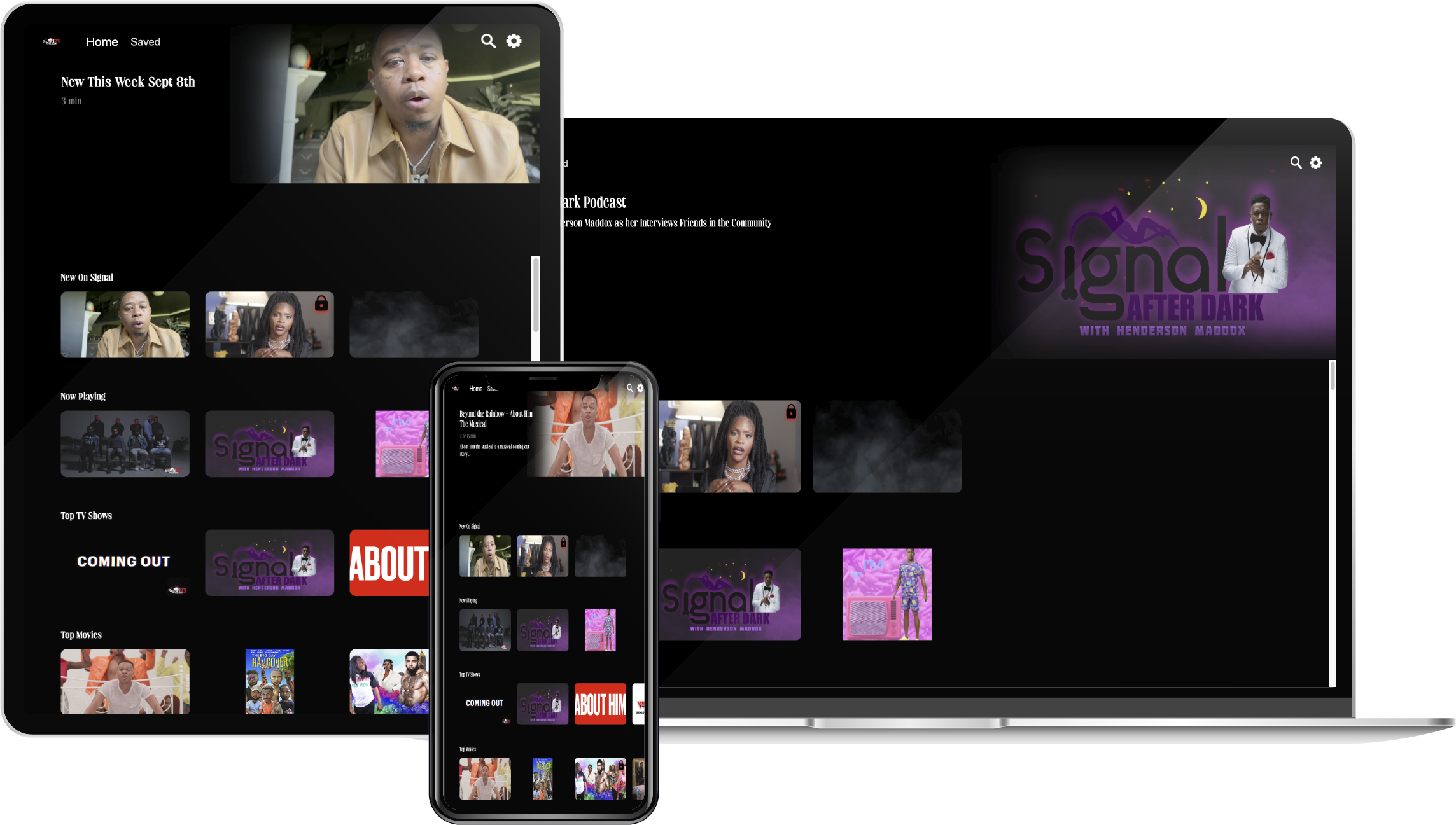Image resolution: width=1456 pixels, height=825 pixels.
Task: Switch to Saved tab on the tablet
Action: pos(146,42)
